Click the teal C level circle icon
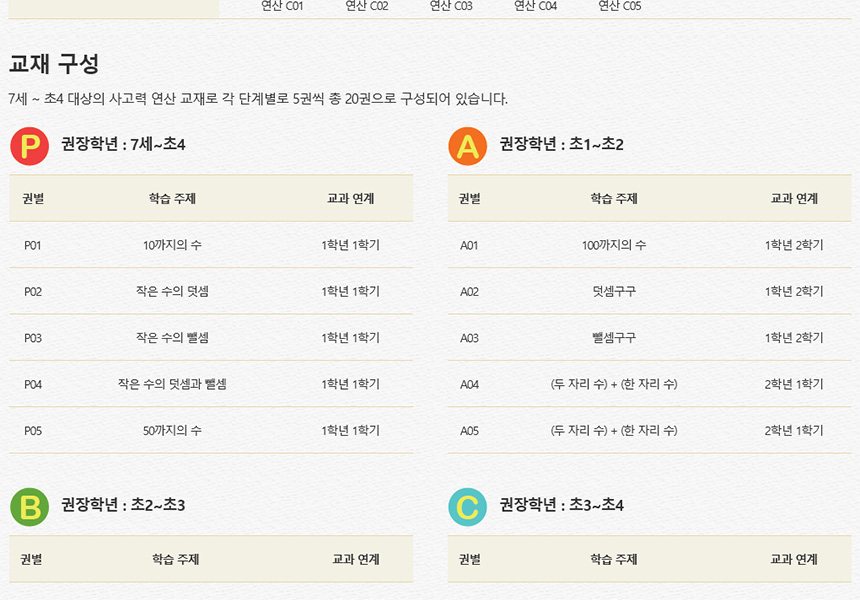The height and width of the screenshot is (600, 860). [467, 506]
